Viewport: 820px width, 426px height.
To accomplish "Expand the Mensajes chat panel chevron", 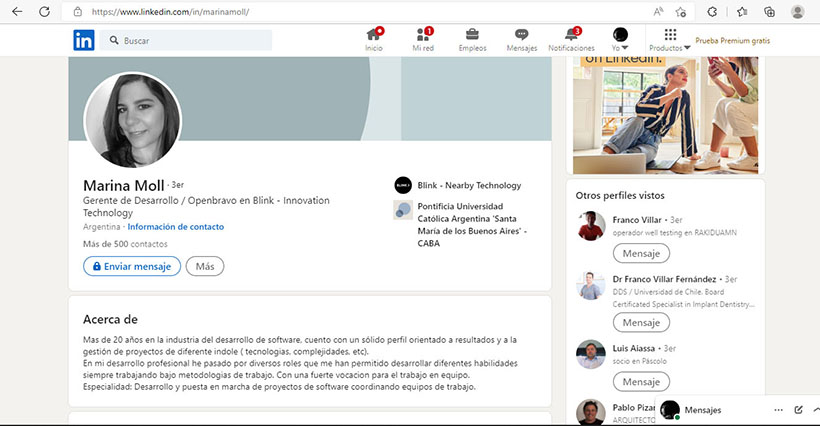I will point(814,410).
